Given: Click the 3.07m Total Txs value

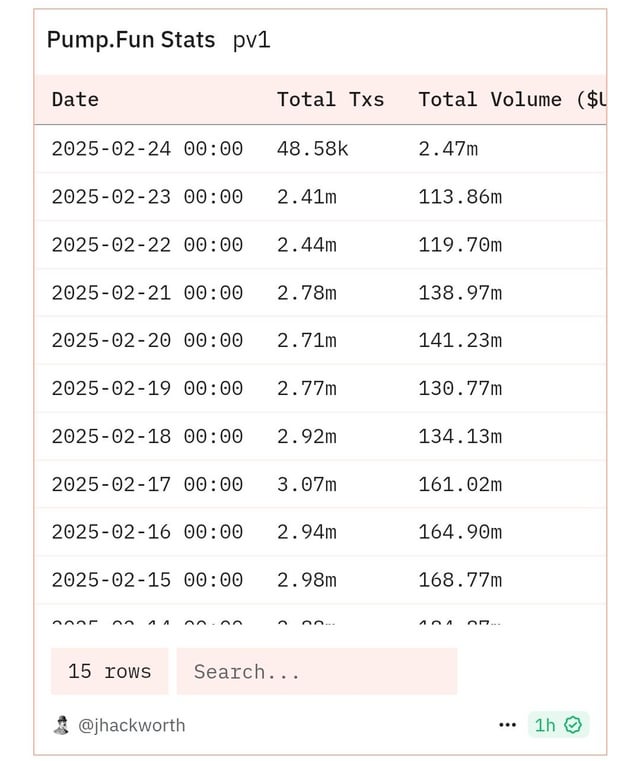Looking at the screenshot, I should tap(306, 484).
